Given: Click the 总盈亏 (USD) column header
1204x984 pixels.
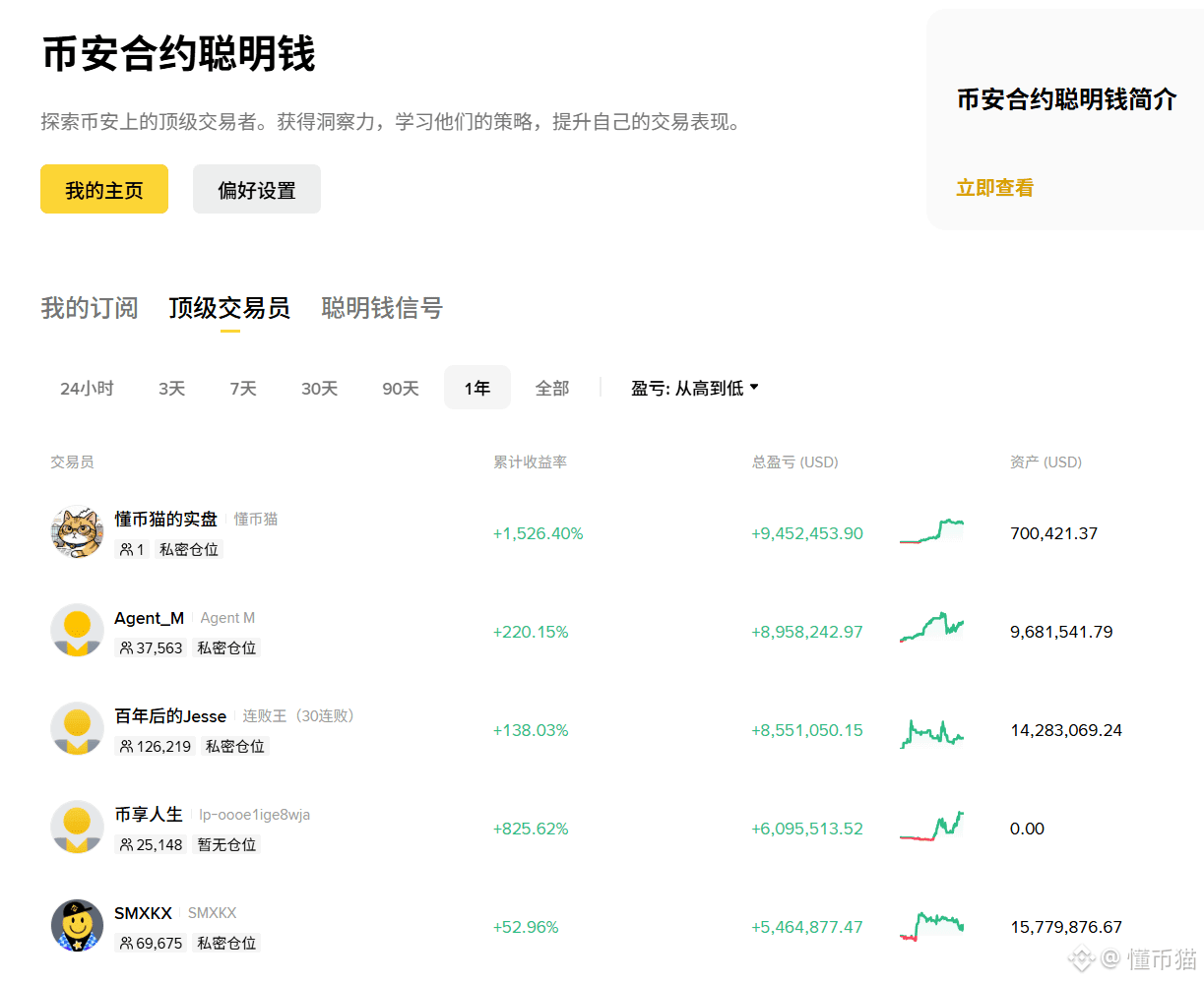Looking at the screenshot, I should [794, 461].
